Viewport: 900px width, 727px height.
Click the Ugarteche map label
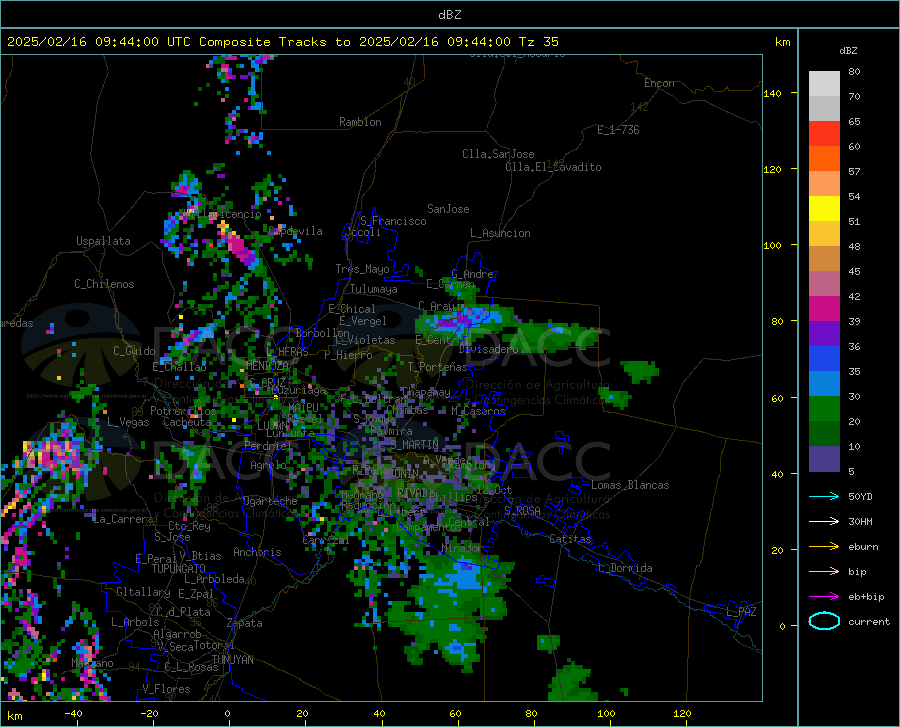click(x=270, y=500)
